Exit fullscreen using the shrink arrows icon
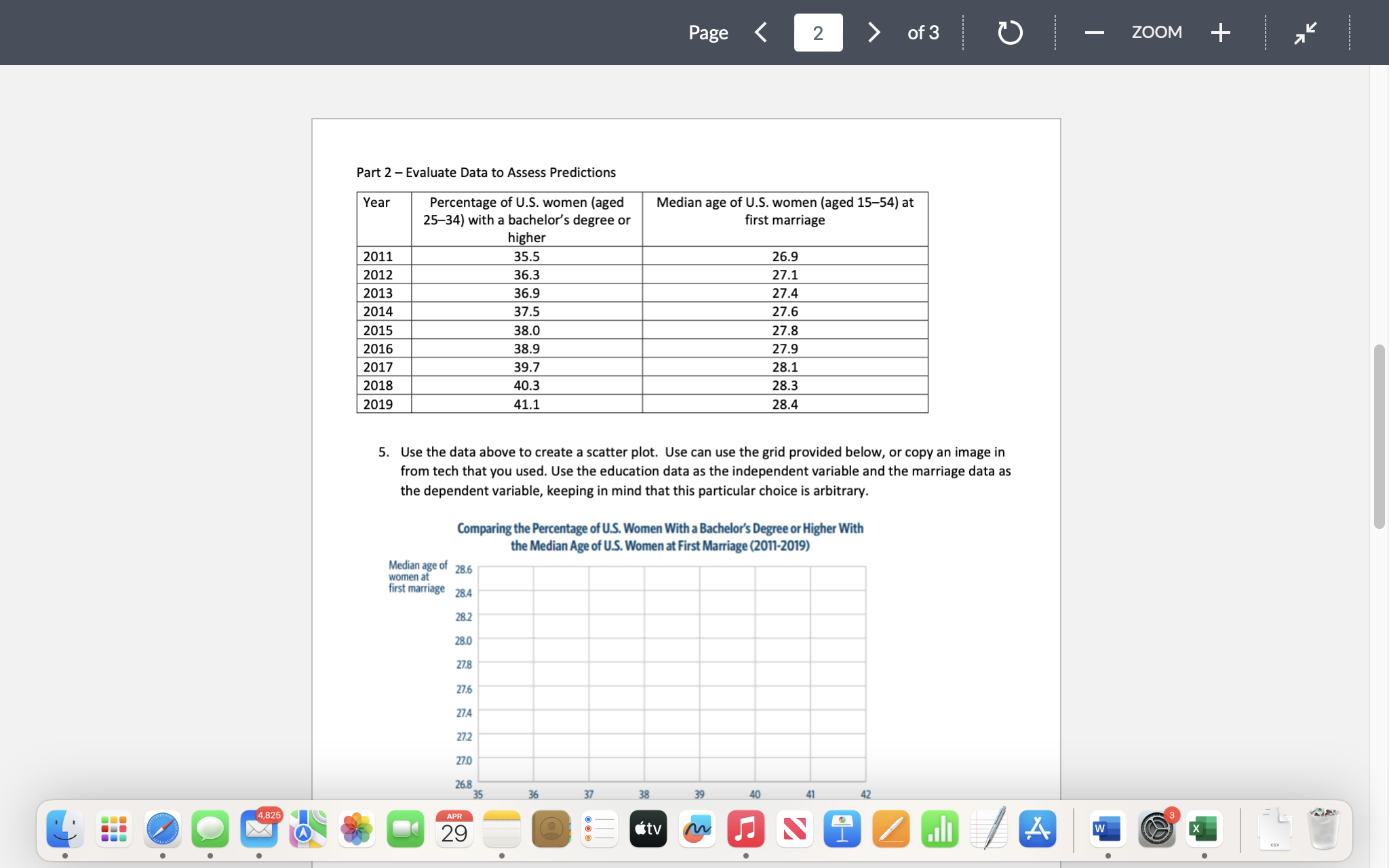The image size is (1389, 868). click(1304, 32)
